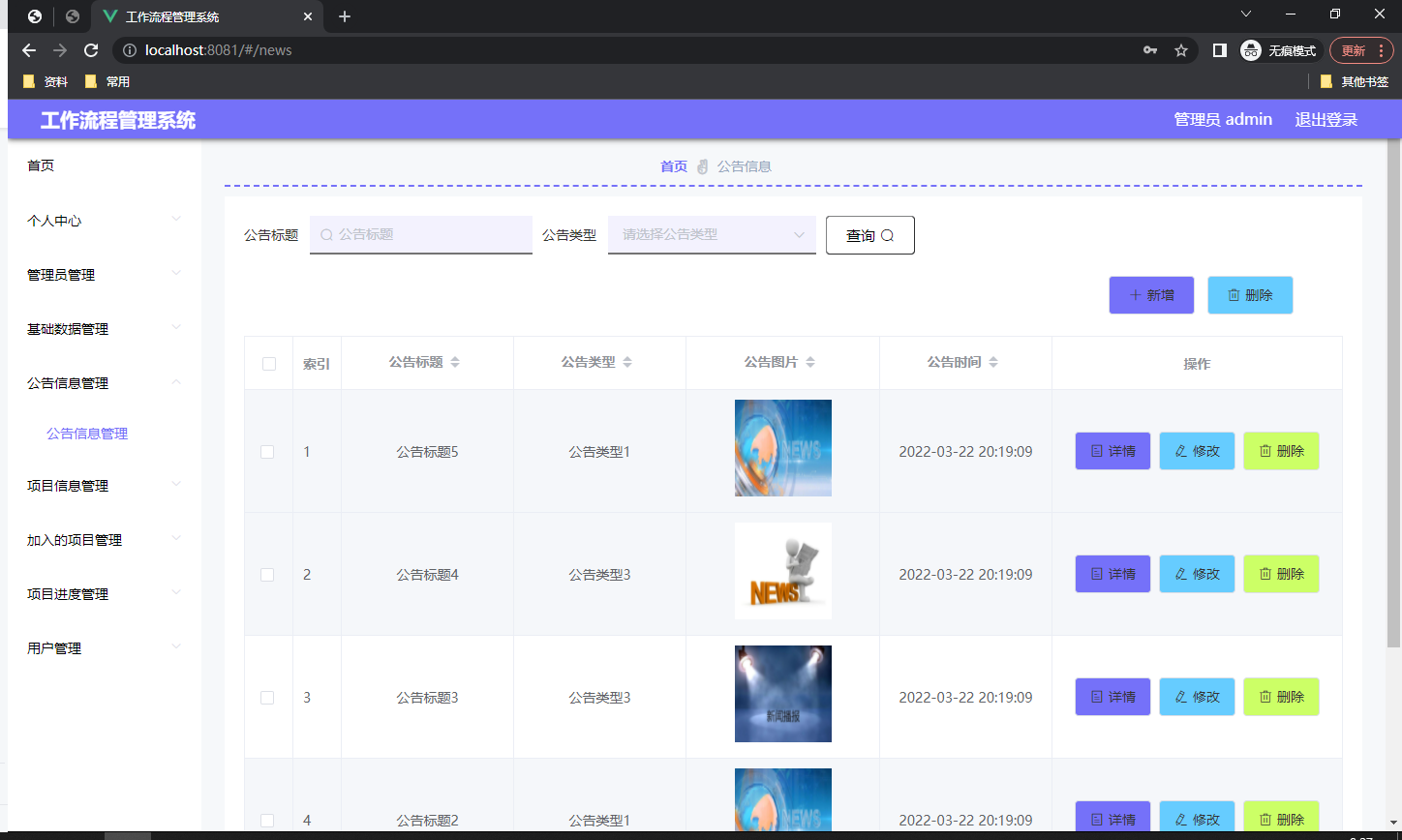Click 首页 breadcrumb link
1402x840 pixels.
(674, 166)
